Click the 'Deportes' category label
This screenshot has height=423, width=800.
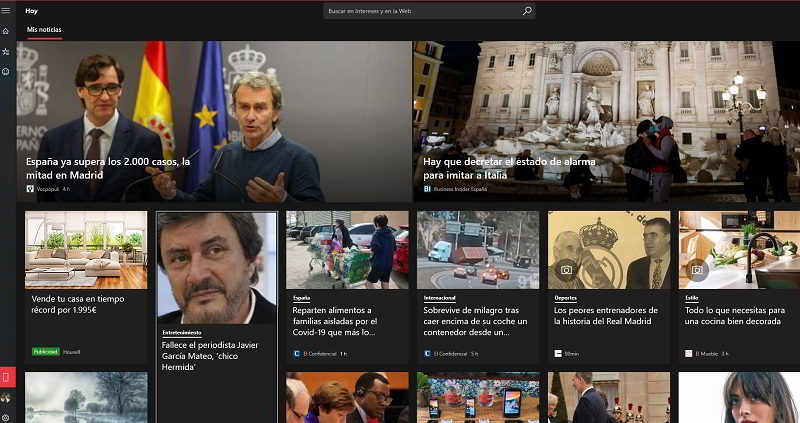(x=565, y=297)
